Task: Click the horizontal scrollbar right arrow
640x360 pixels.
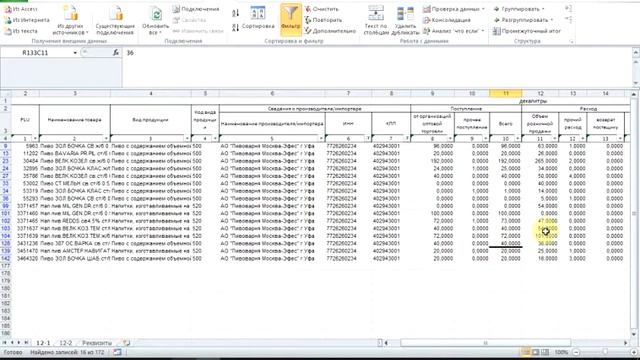Action: tap(626, 343)
